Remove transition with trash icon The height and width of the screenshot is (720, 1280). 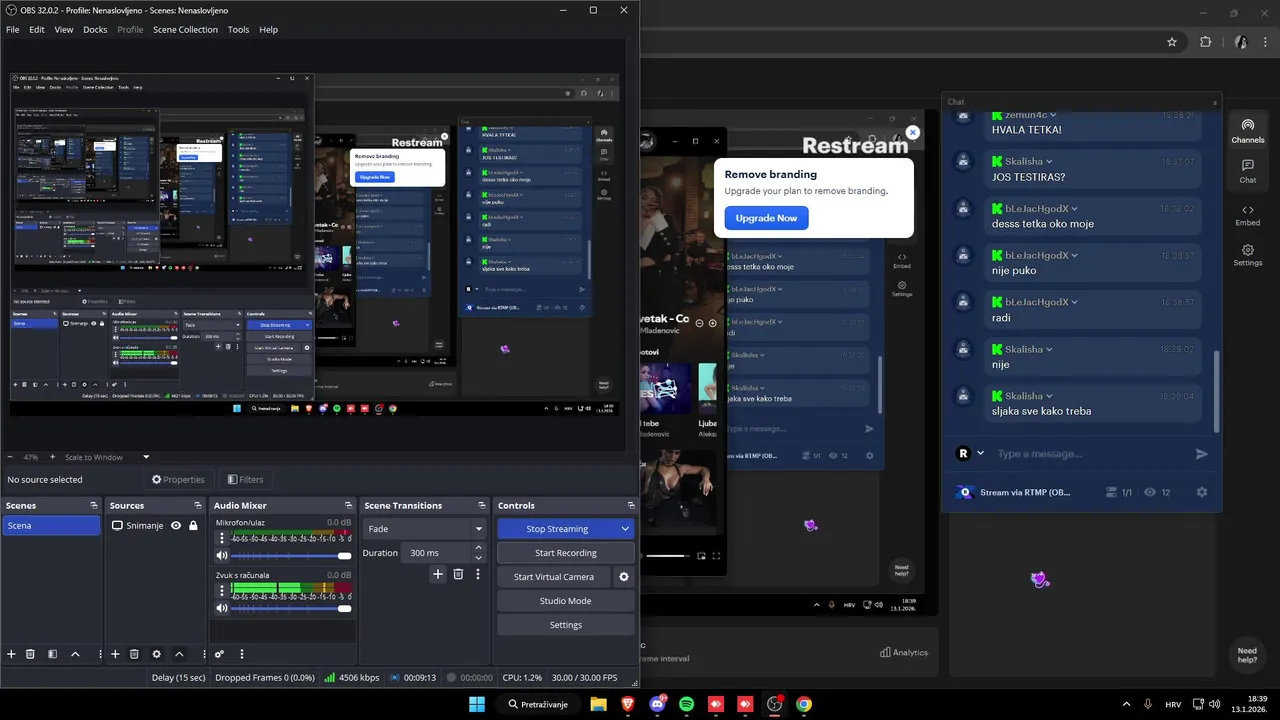pyautogui.click(x=458, y=574)
